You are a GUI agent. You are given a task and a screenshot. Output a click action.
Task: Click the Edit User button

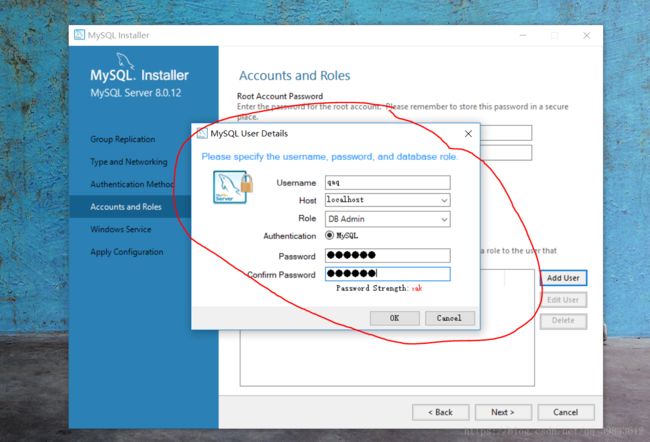pyautogui.click(x=563, y=299)
